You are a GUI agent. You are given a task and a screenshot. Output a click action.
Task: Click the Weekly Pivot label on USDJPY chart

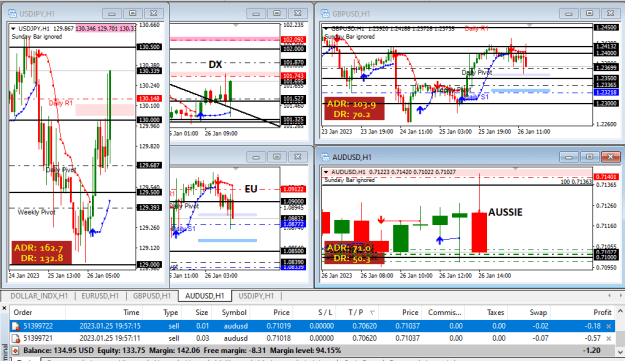click(36, 212)
